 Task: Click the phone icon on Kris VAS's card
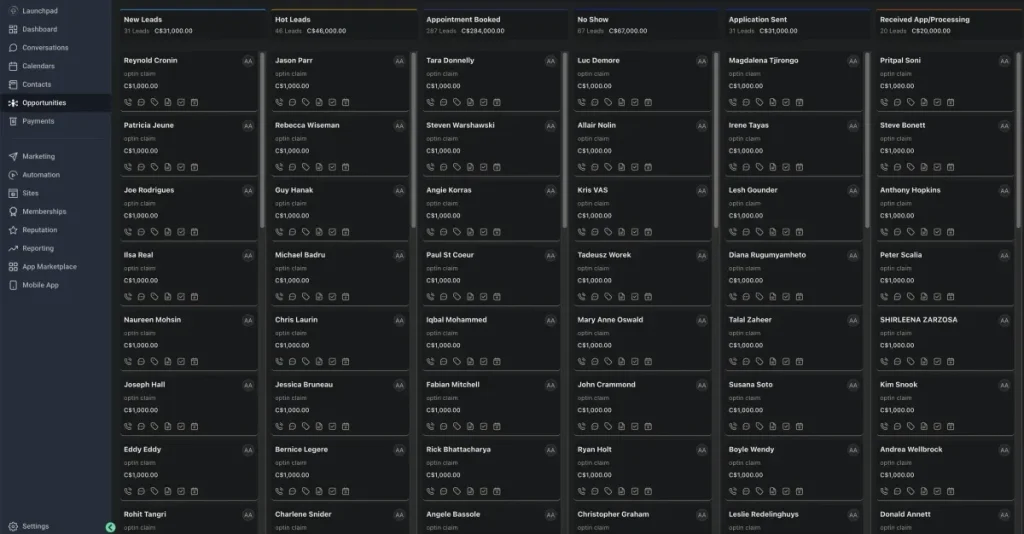582,231
